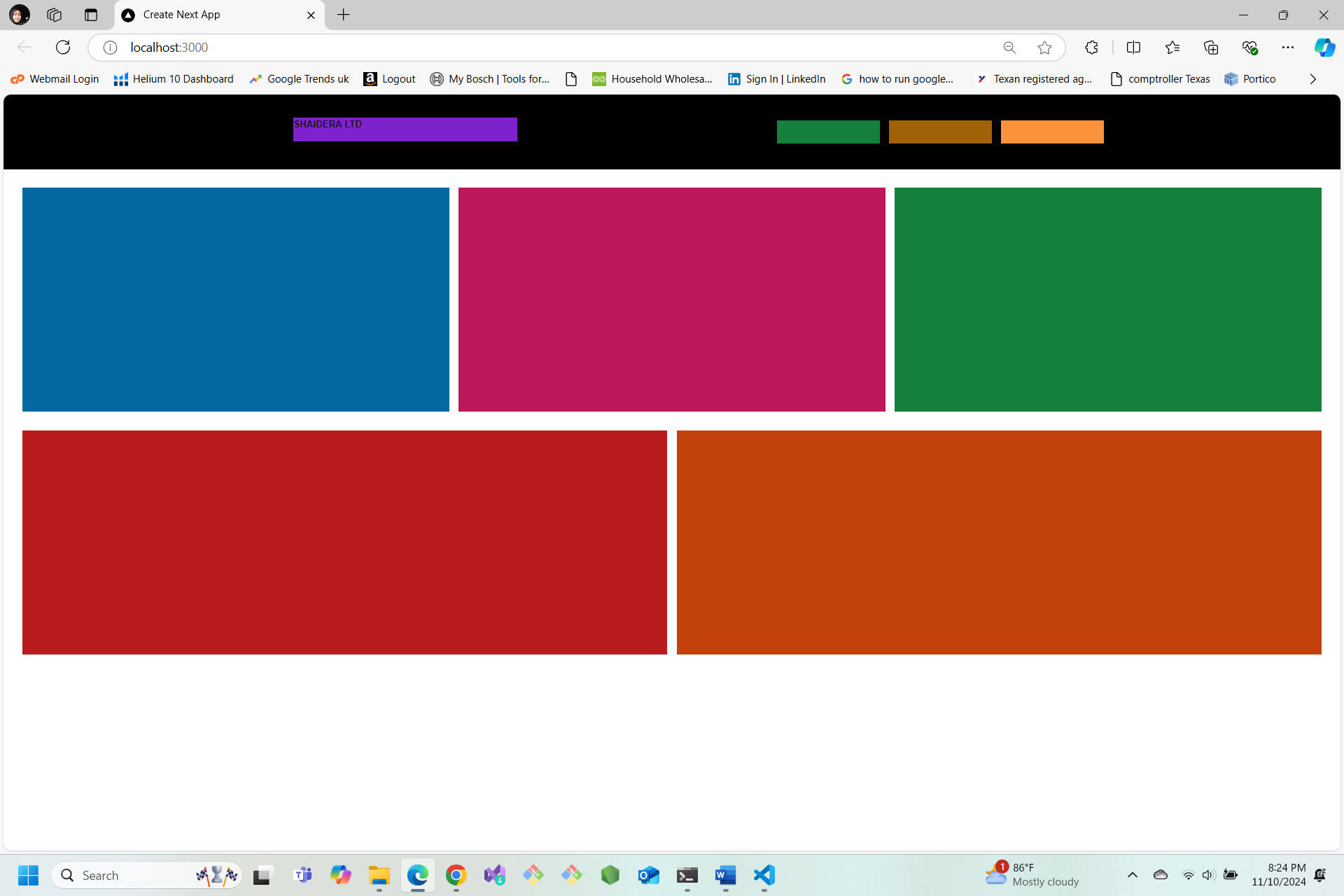
Task: Open how to run google bookmark
Action: pos(897,79)
